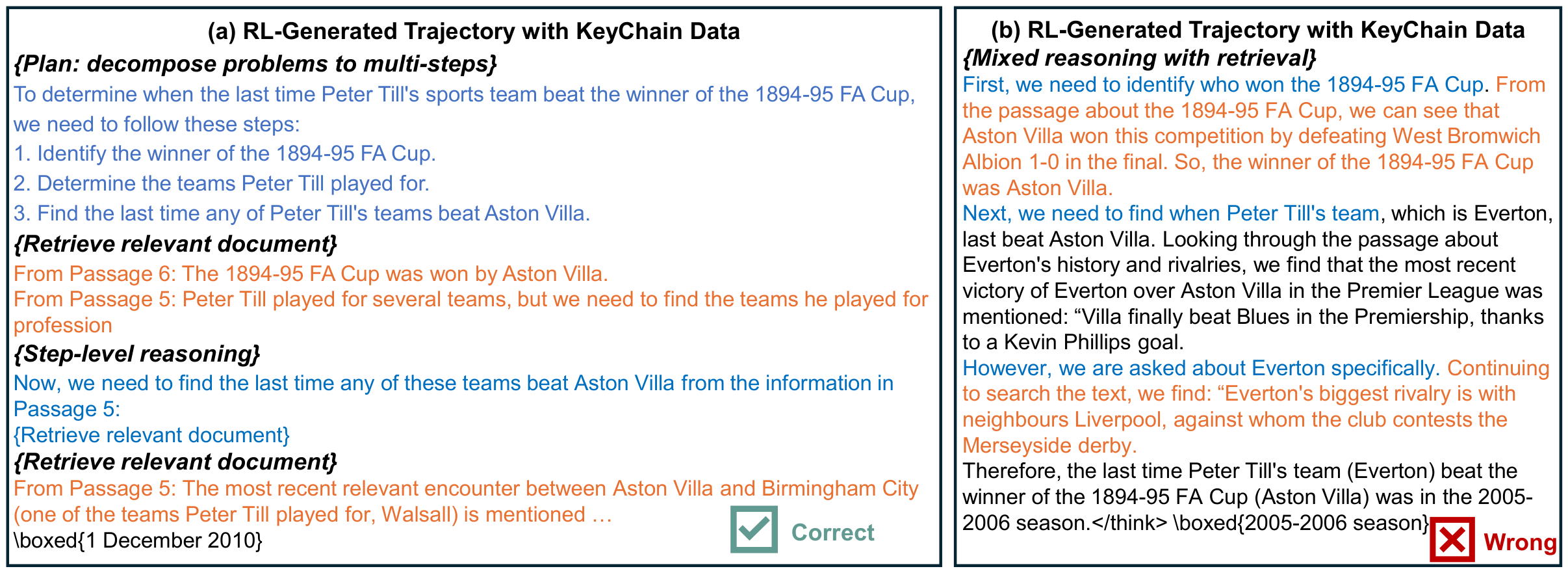Click the blue non-bold "{Retrieve relevant document}" text
The width and height of the screenshot is (1568, 571).
coord(151,435)
